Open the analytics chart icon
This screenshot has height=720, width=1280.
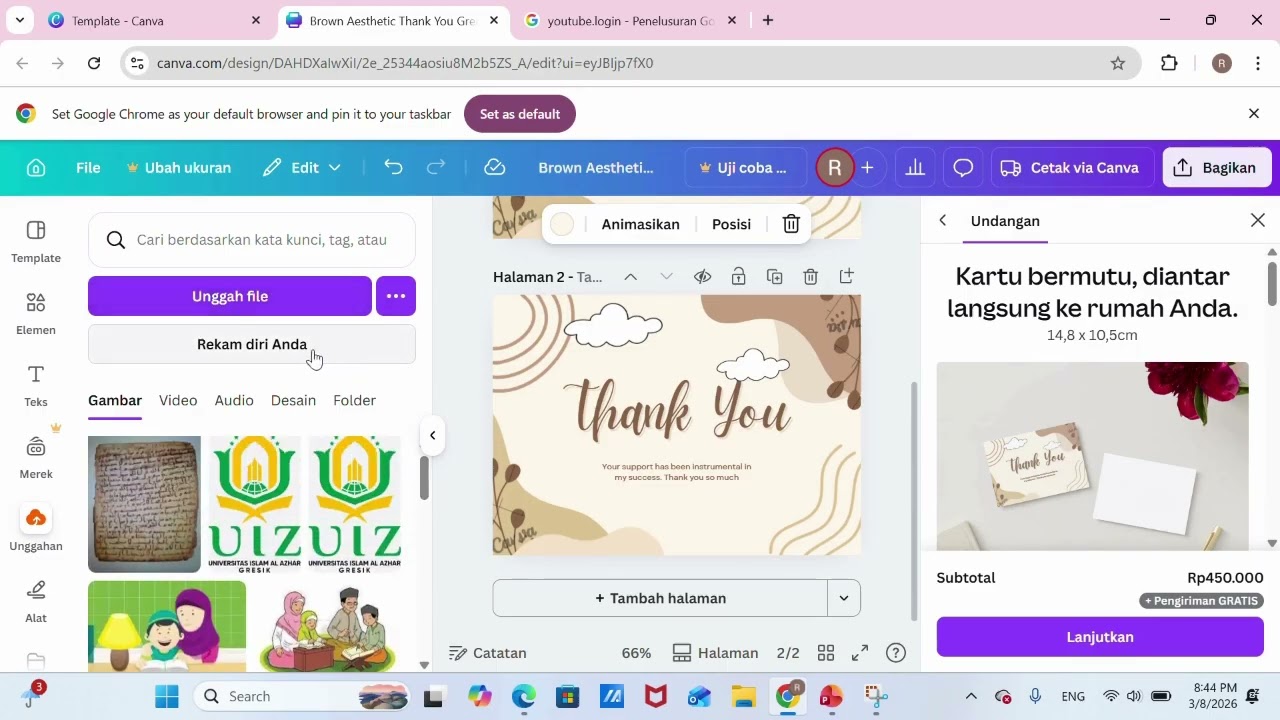point(915,168)
